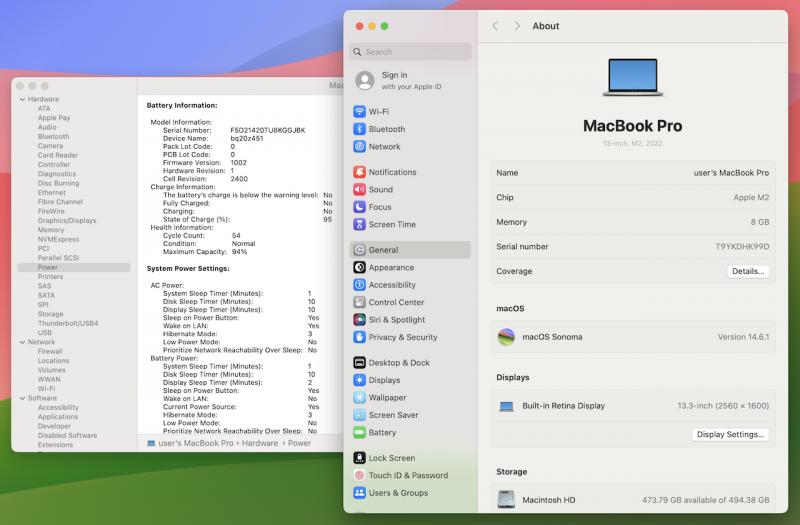The height and width of the screenshot is (525, 800).
Task: Click the Network globe icon
Action: coord(359,146)
